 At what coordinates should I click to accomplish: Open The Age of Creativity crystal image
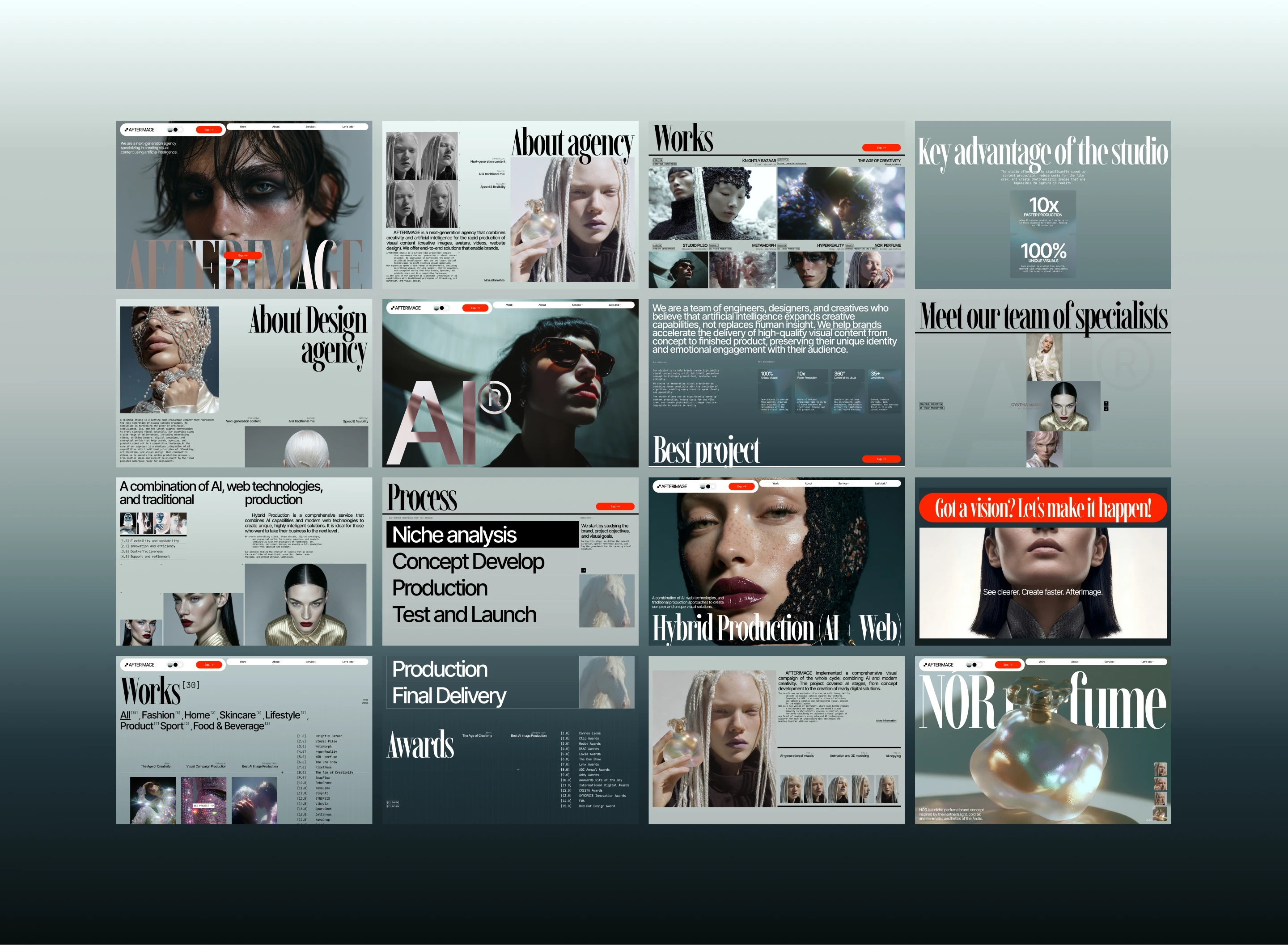841,203
